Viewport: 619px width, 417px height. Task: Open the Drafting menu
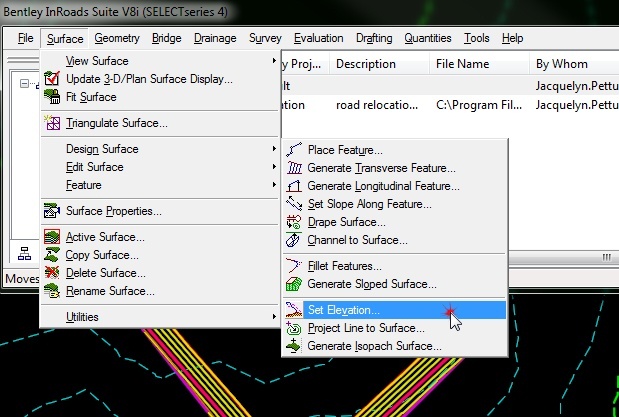pos(374,38)
